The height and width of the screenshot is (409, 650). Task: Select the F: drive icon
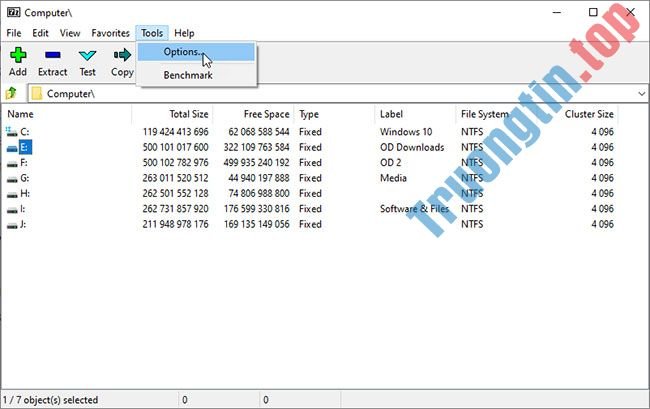pyautogui.click(x=12, y=163)
